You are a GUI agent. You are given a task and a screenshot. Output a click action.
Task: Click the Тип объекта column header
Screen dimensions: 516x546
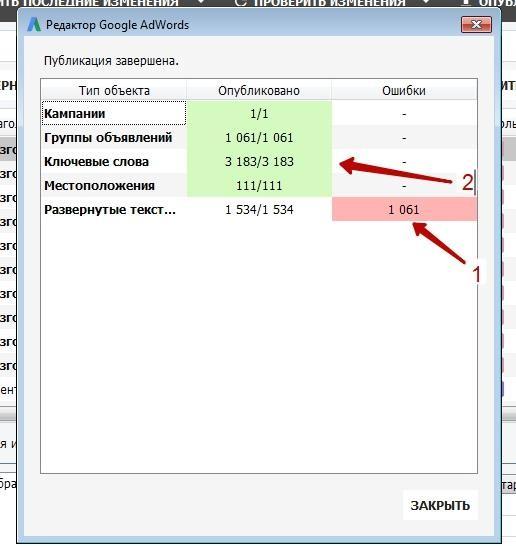coord(114,91)
